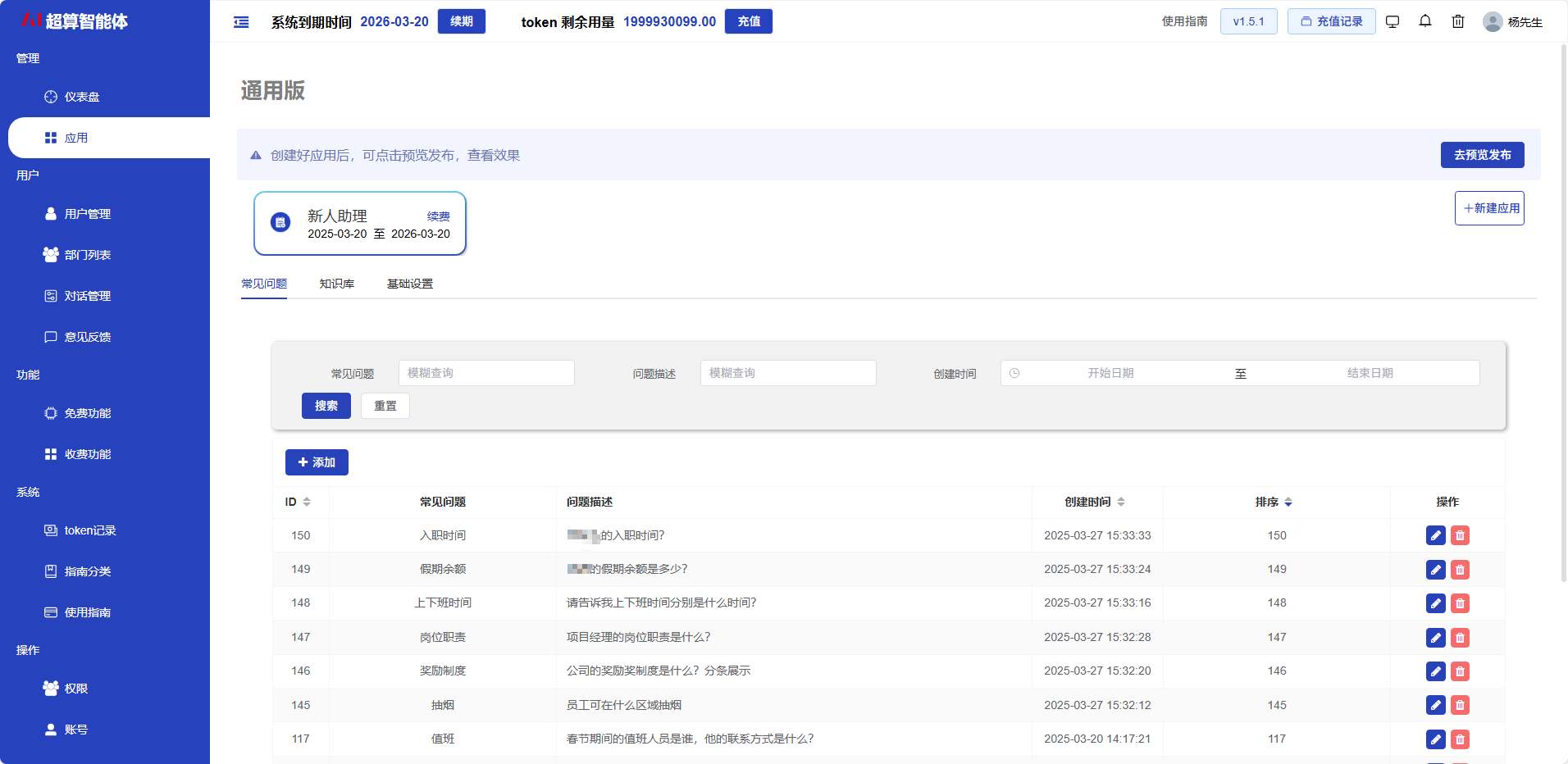This screenshot has height=764, width=1568.
Task: Click the monitor screen icon in header
Action: [1393, 21]
